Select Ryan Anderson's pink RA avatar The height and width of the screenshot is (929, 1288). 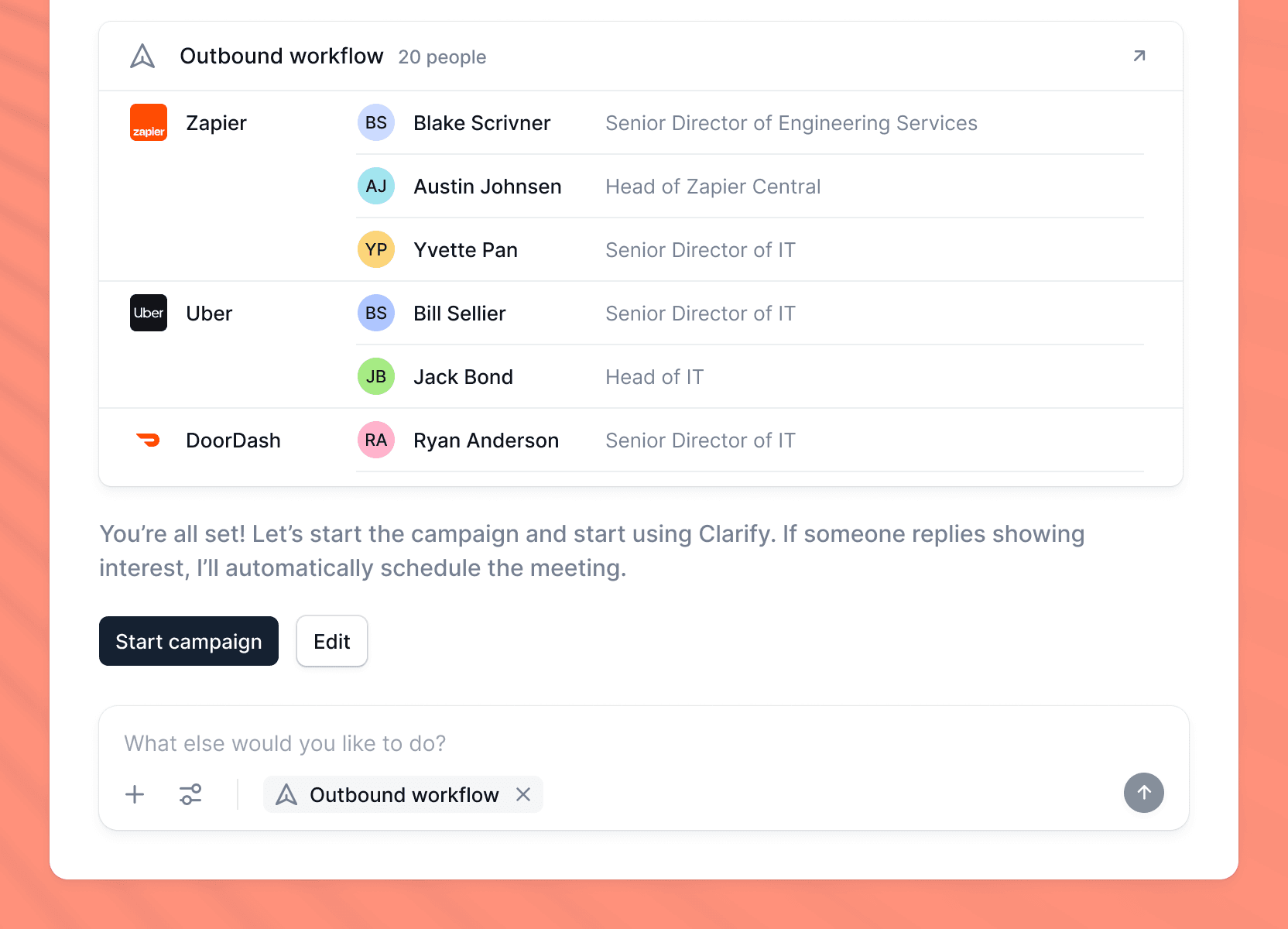click(x=376, y=440)
